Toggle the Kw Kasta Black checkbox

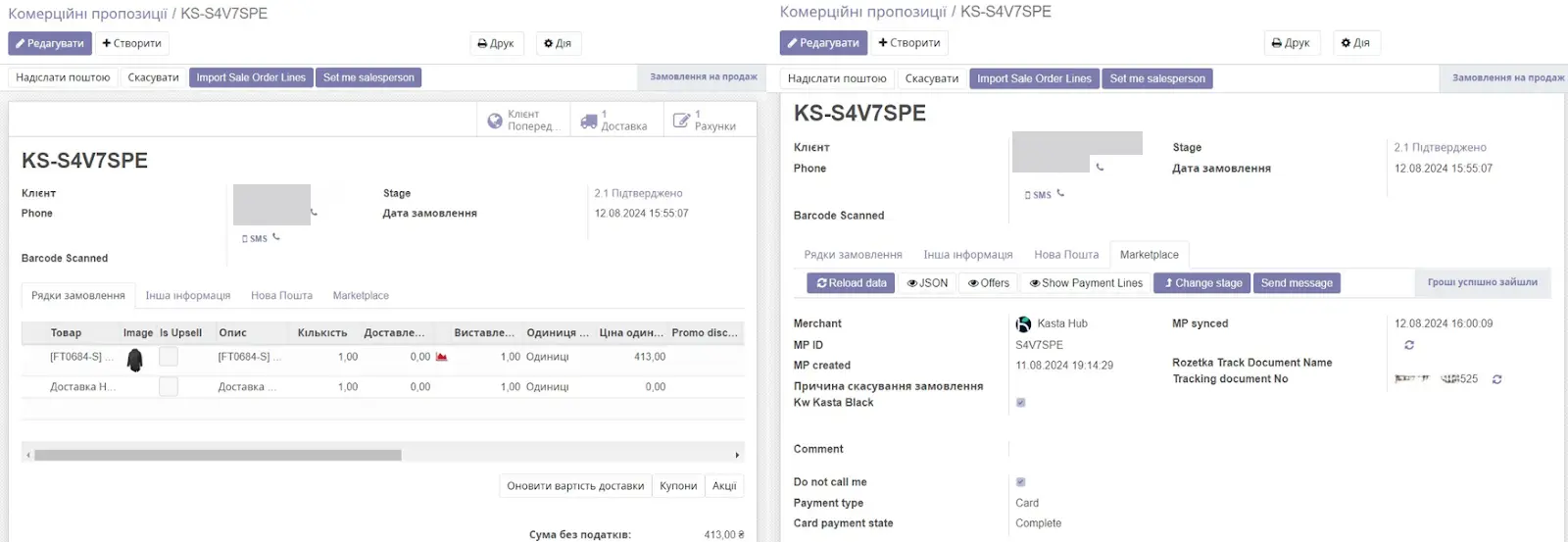tap(1020, 403)
